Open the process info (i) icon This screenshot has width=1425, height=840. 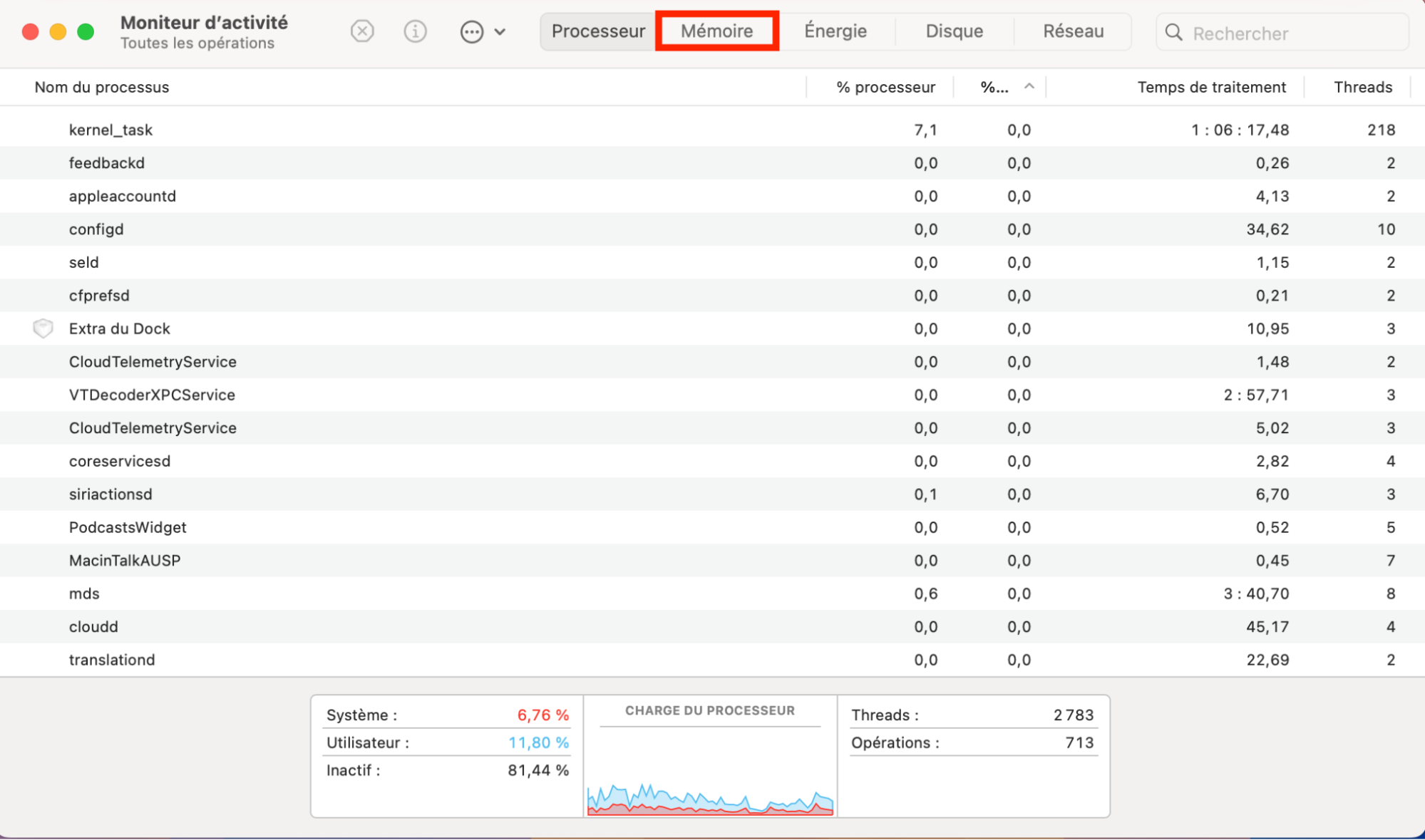pos(415,31)
